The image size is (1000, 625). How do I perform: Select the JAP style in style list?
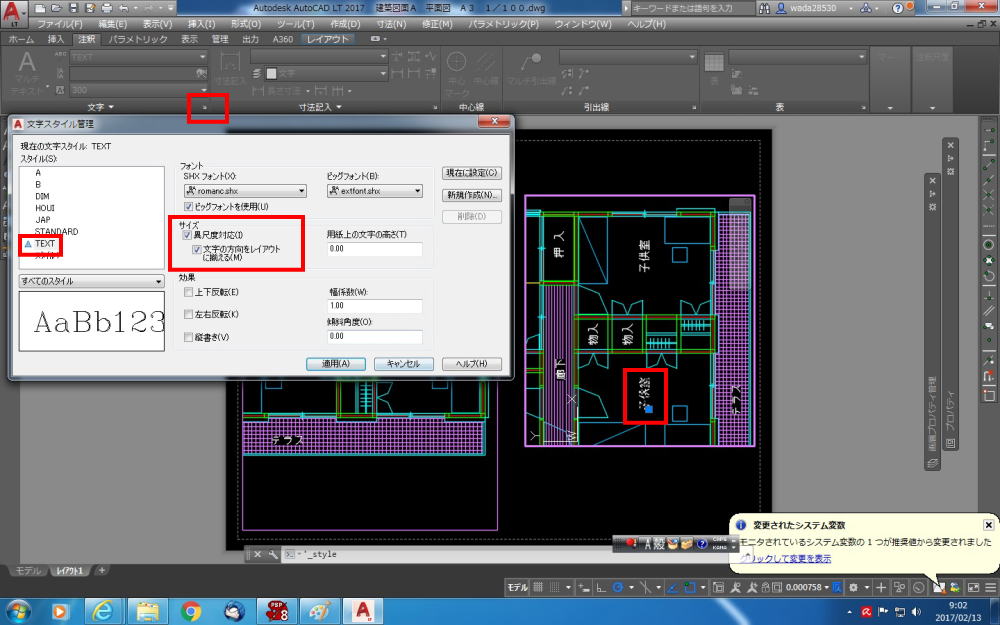[x=43, y=219]
